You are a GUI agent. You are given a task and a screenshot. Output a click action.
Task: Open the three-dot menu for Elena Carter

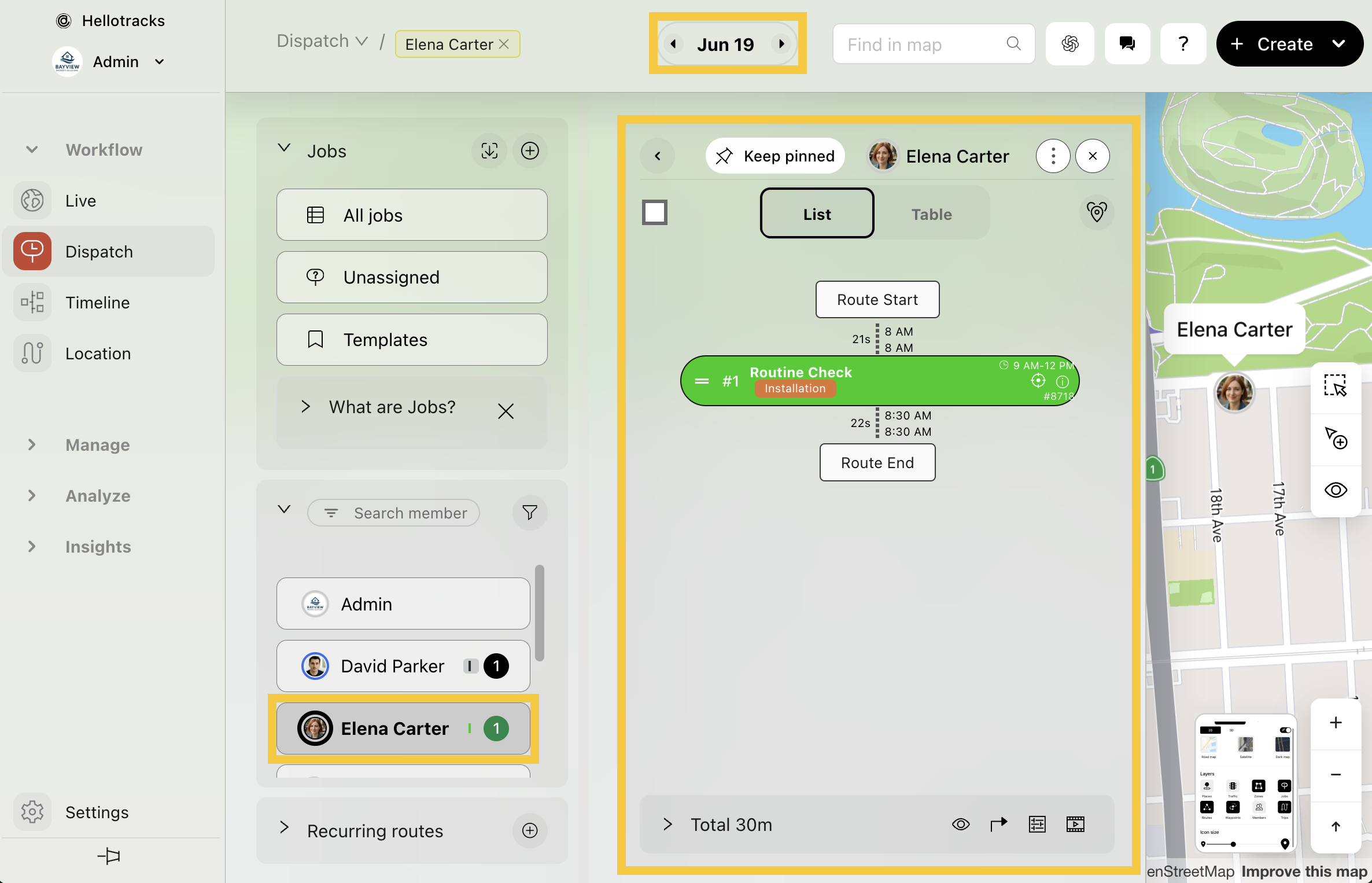[x=1053, y=156]
